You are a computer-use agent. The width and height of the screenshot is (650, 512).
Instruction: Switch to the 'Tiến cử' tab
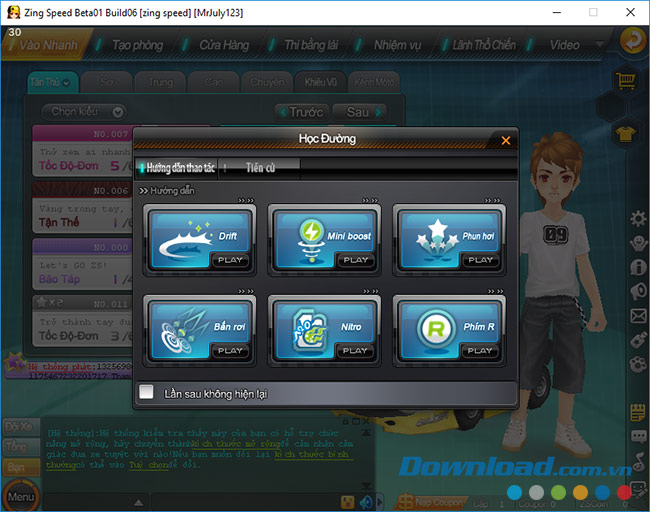260,168
